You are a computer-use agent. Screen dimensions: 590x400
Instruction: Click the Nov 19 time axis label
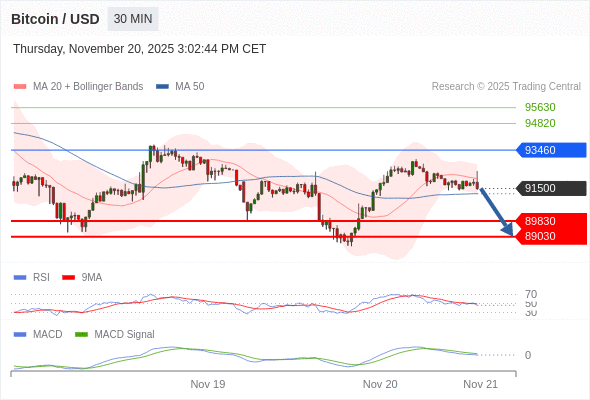[208, 384]
